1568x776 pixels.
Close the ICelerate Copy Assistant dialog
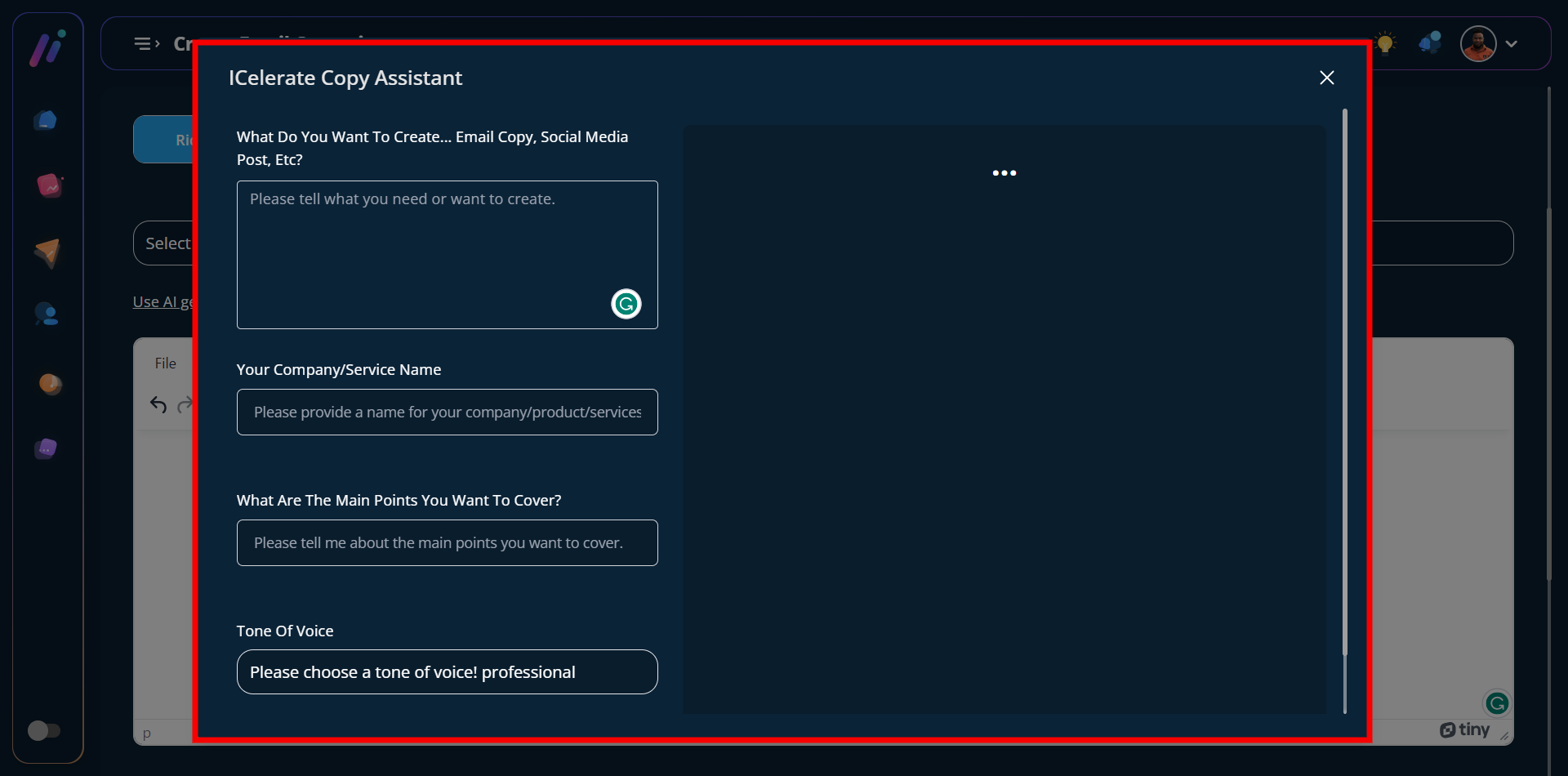[x=1326, y=78]
